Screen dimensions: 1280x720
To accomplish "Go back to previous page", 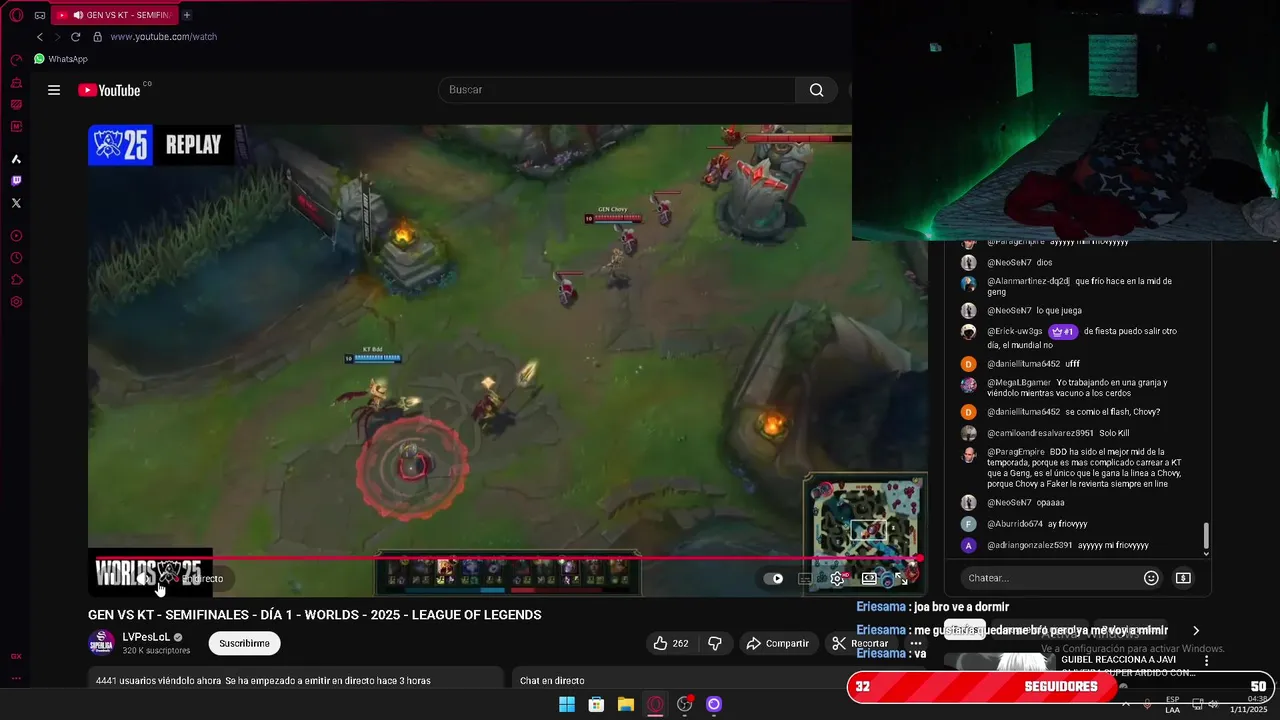I will click(x=40, y=37).
